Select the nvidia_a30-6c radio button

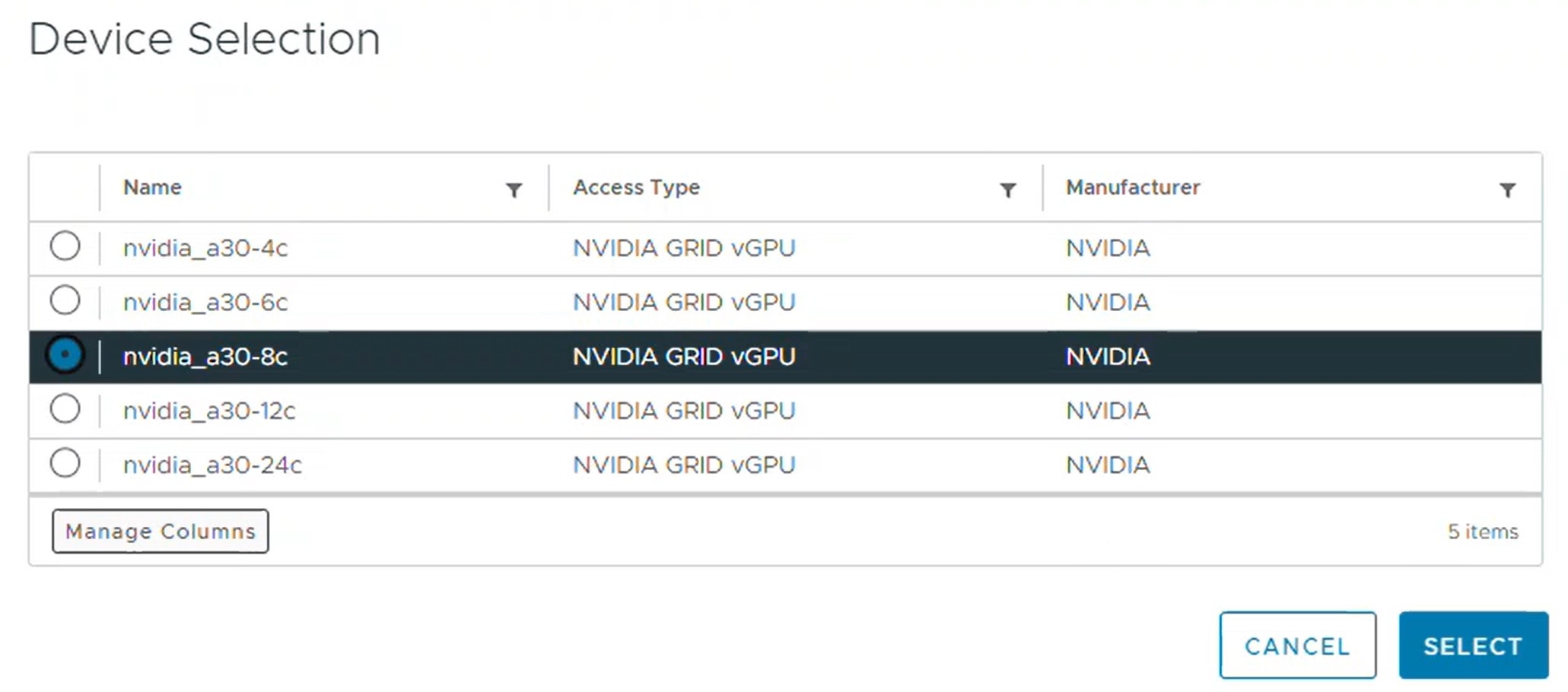tap(65, 300)
